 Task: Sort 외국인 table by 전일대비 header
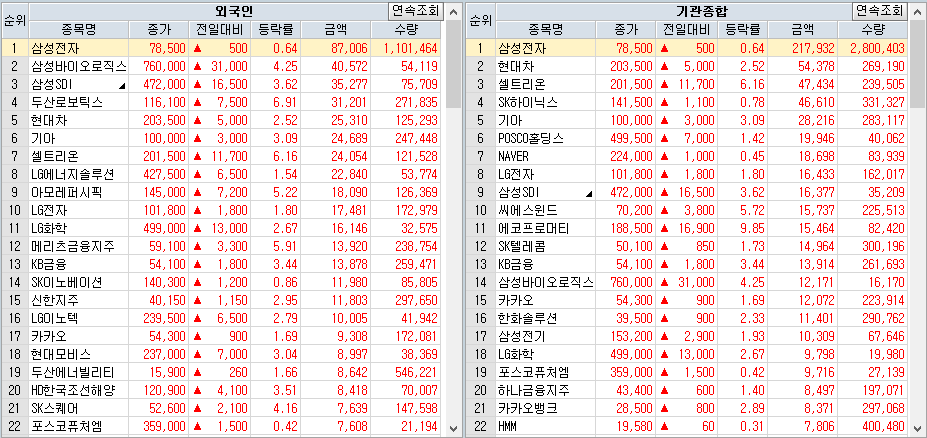220,30
